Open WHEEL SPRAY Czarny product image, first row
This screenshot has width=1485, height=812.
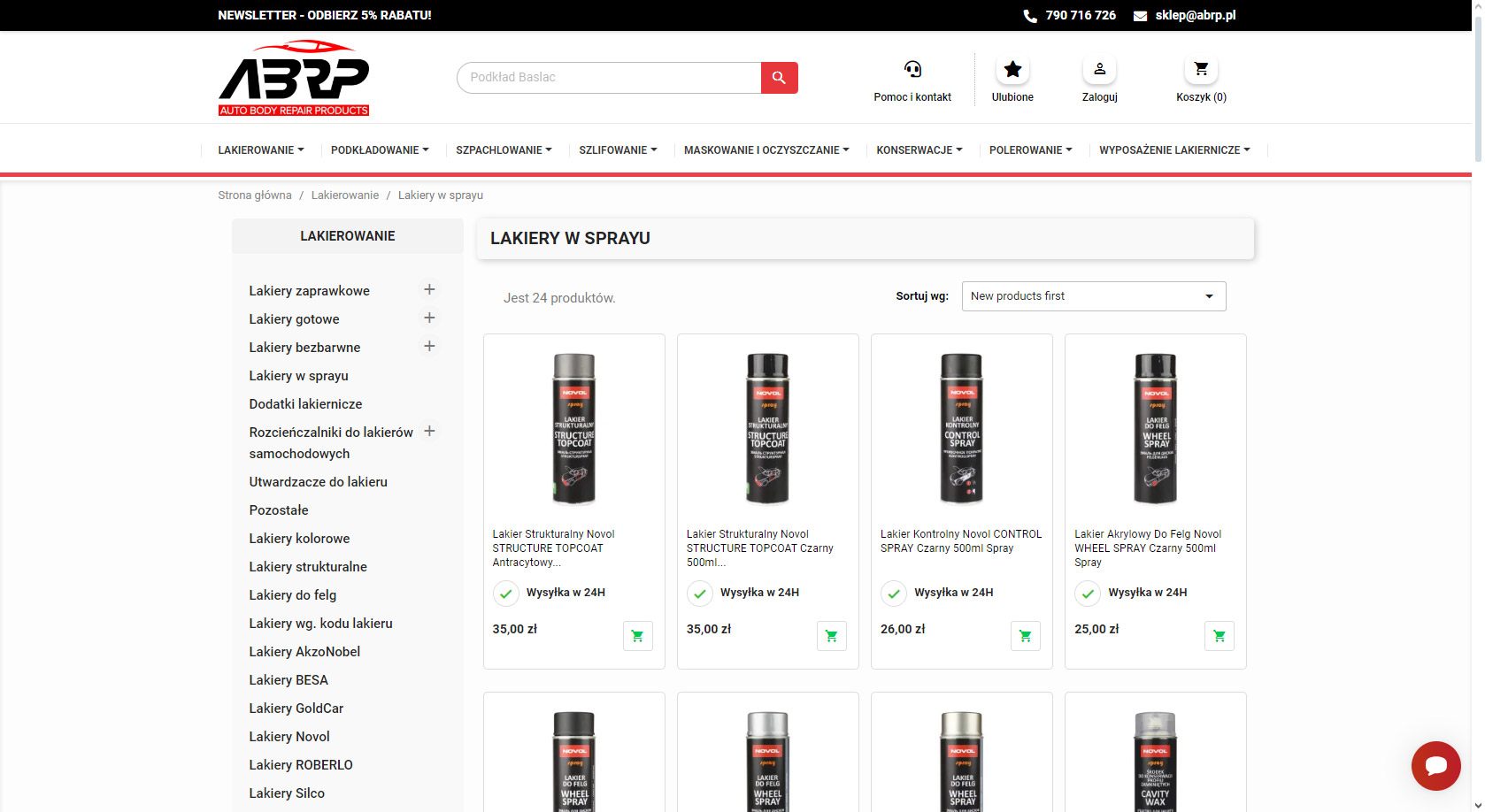coord(1156,429)
